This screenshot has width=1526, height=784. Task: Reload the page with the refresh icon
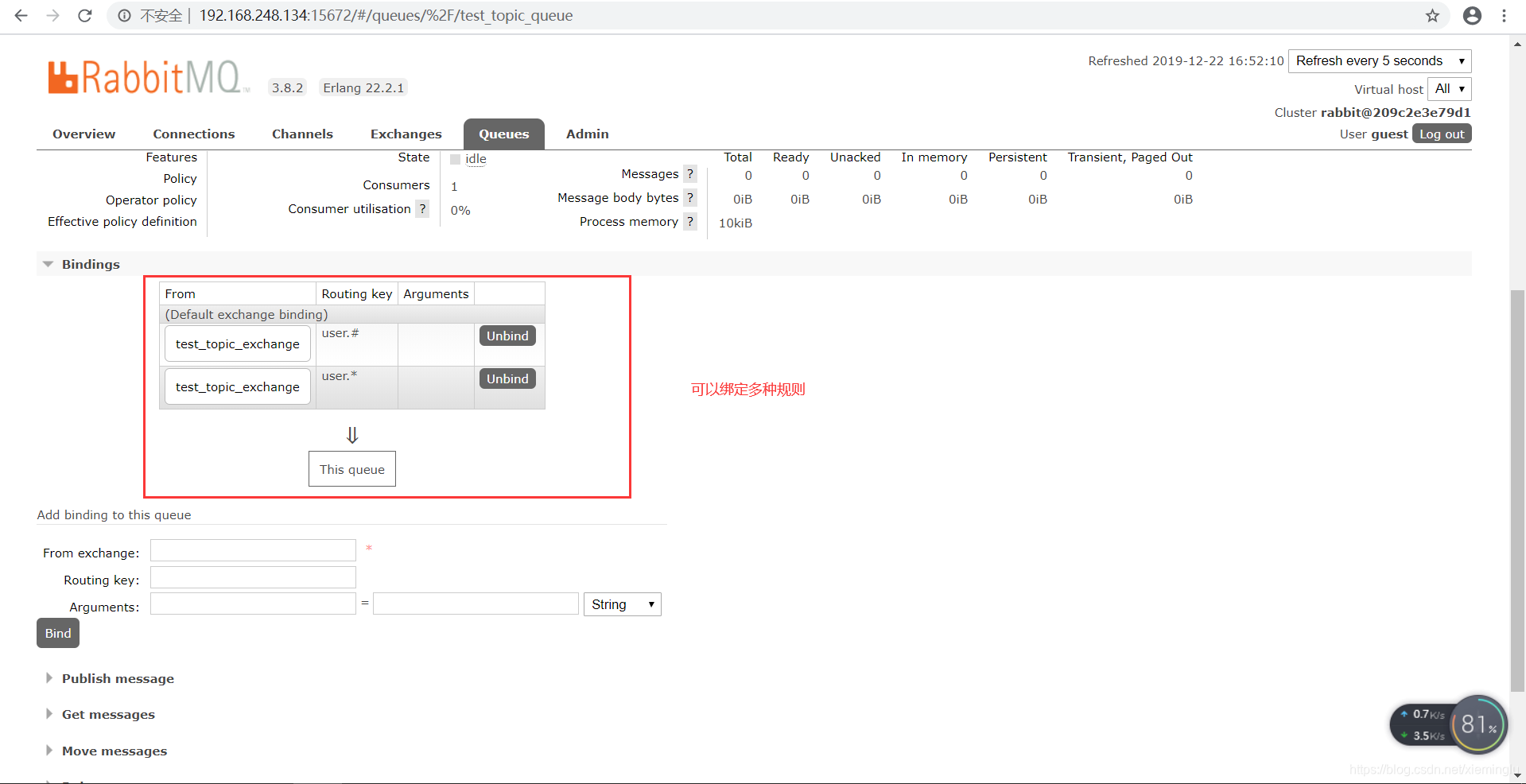[x=84, y=15]
